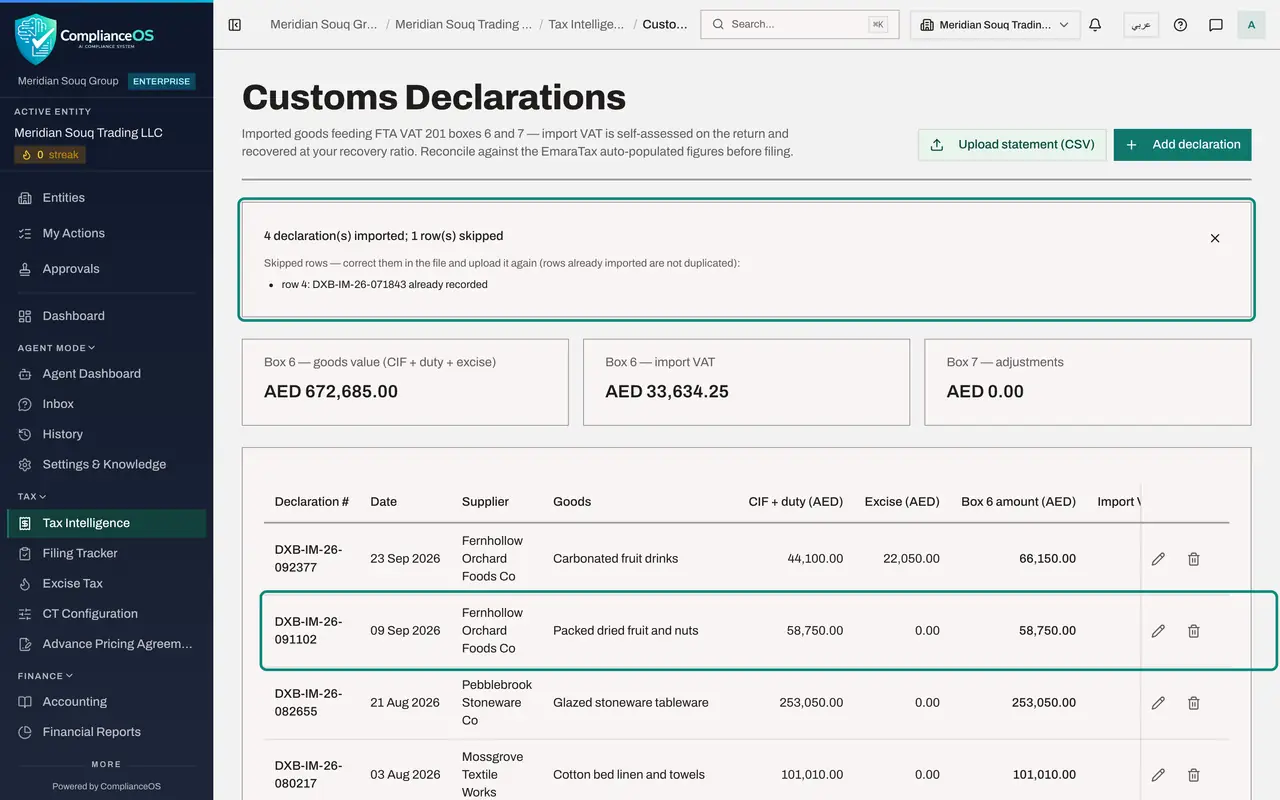Open the Dashboard page

tap(106, 316)
